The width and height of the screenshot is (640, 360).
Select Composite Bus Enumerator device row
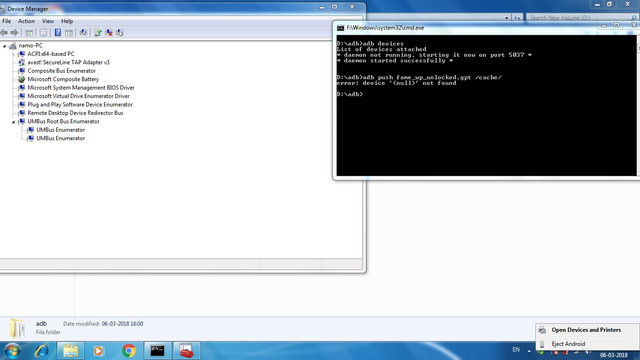62,71
